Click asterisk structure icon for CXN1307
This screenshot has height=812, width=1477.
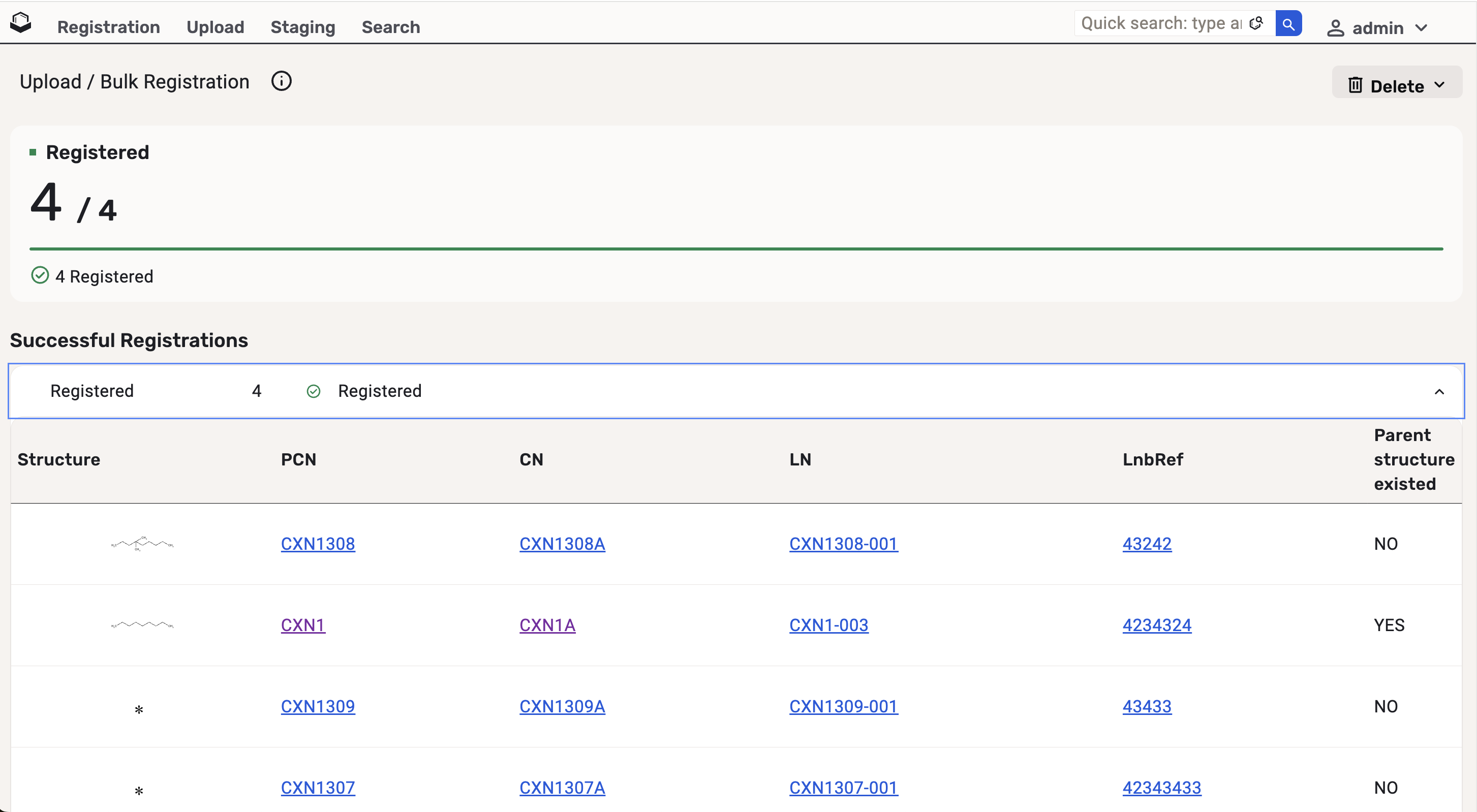pos(139,791)
